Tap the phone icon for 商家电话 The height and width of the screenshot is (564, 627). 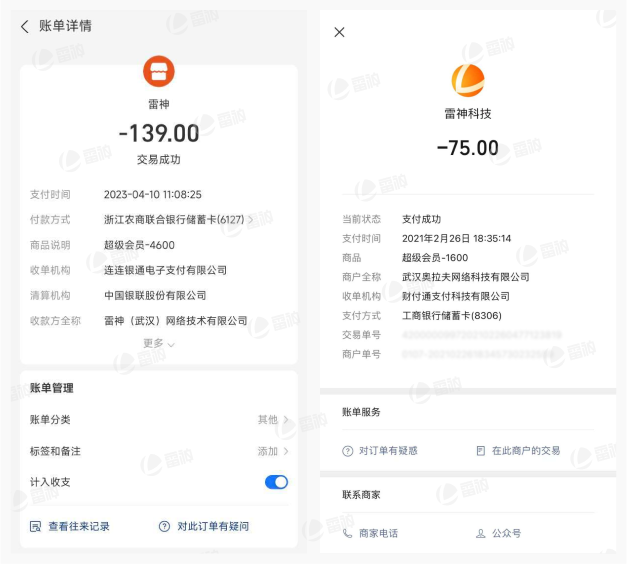pyautogui.click(x=348, y=533)
